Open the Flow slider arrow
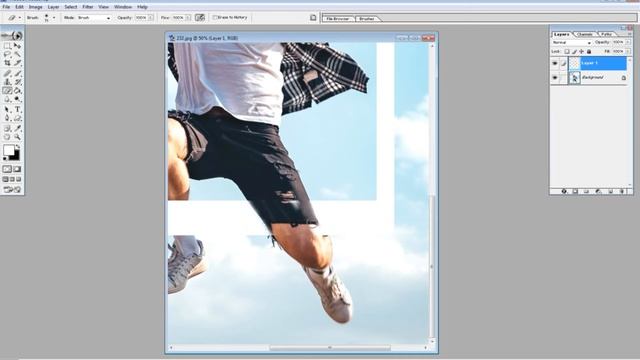 tap(188, 18)
